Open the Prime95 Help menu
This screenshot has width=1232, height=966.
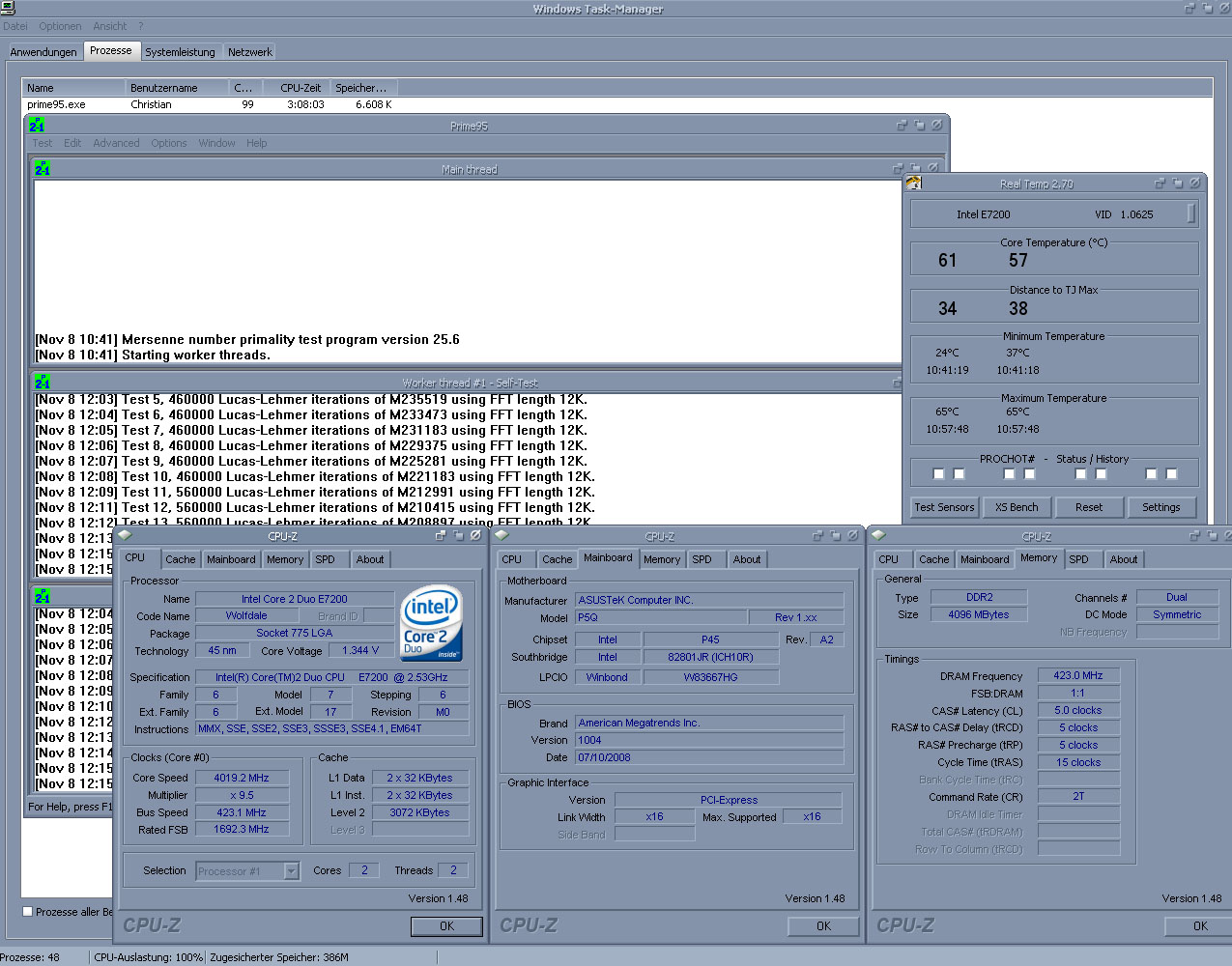coord(256,143)
